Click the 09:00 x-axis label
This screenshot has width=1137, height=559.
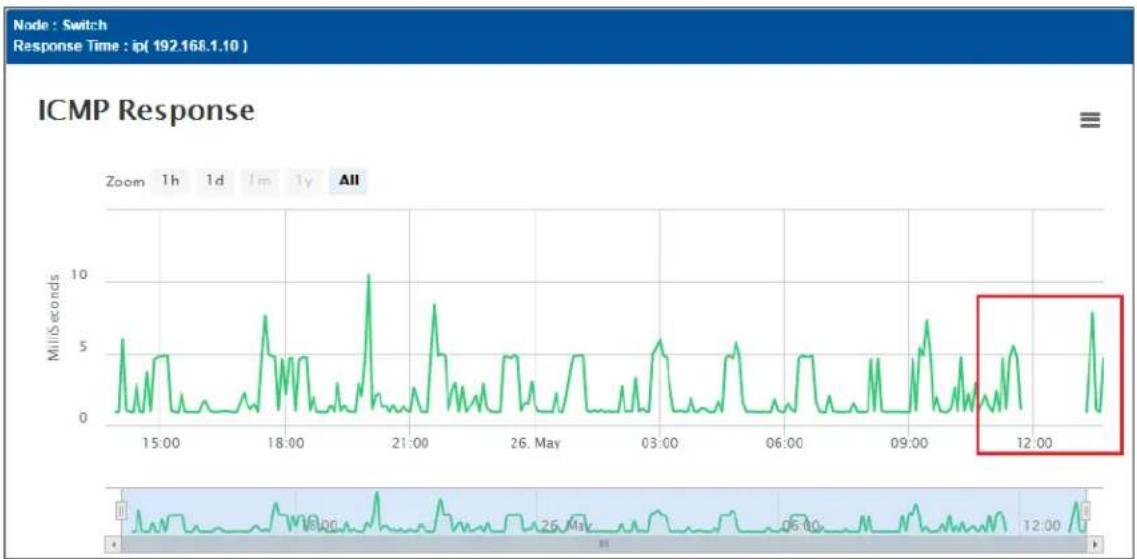909,443
